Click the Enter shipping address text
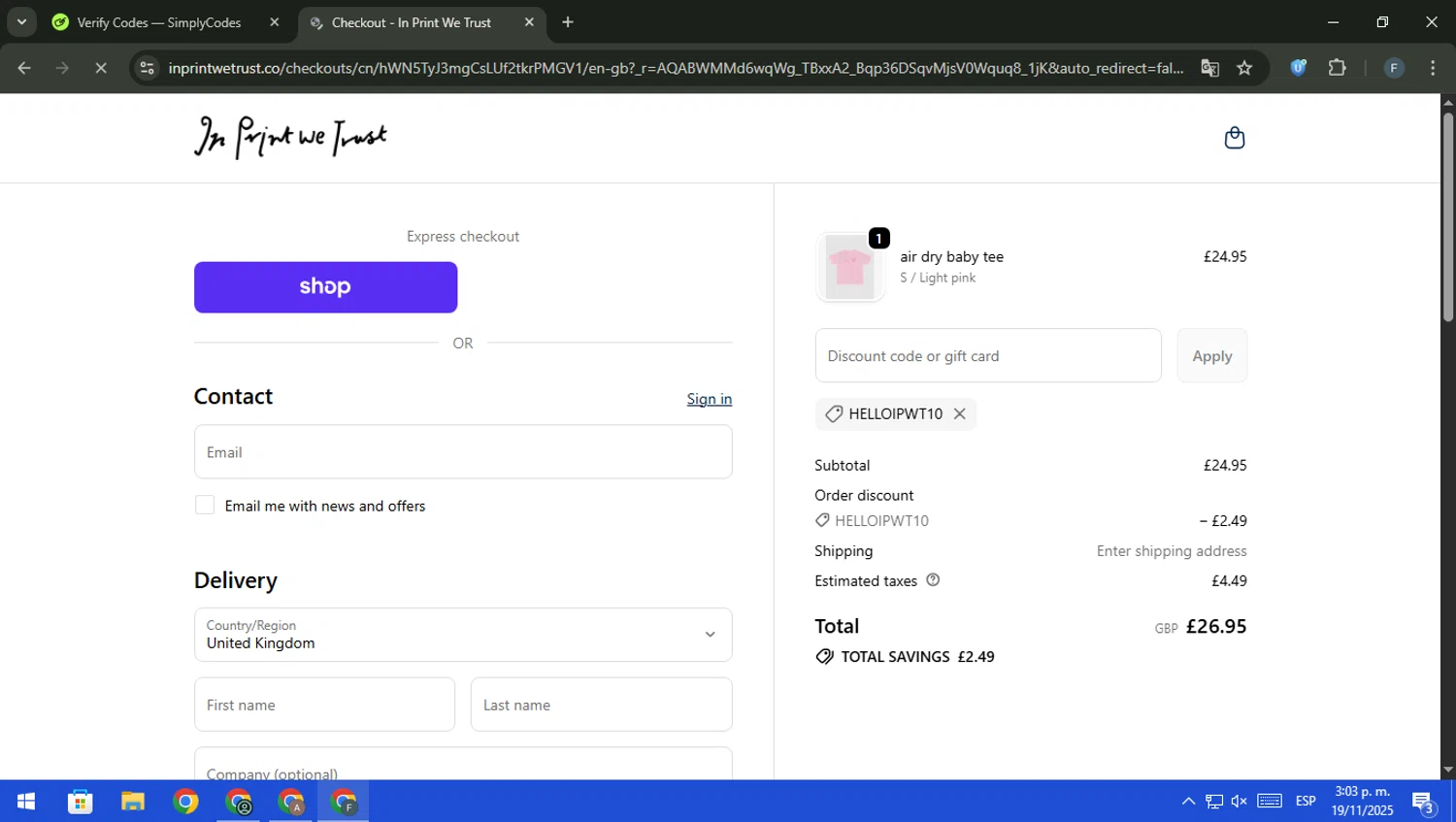Image resolution: width=1456 pixels, height=822 pixels. coord(1172,551)
